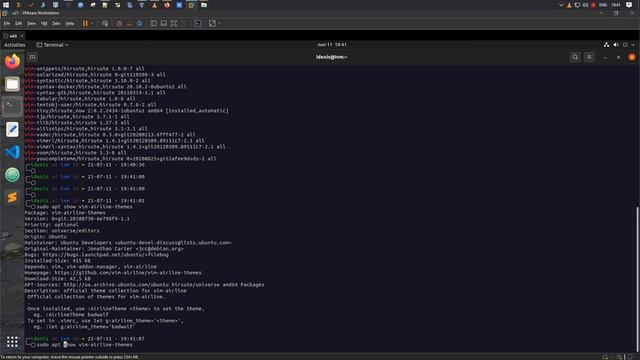640x360 pixels.
Task: Click the terminal vertical scrollbar
Action: (638, 278)
